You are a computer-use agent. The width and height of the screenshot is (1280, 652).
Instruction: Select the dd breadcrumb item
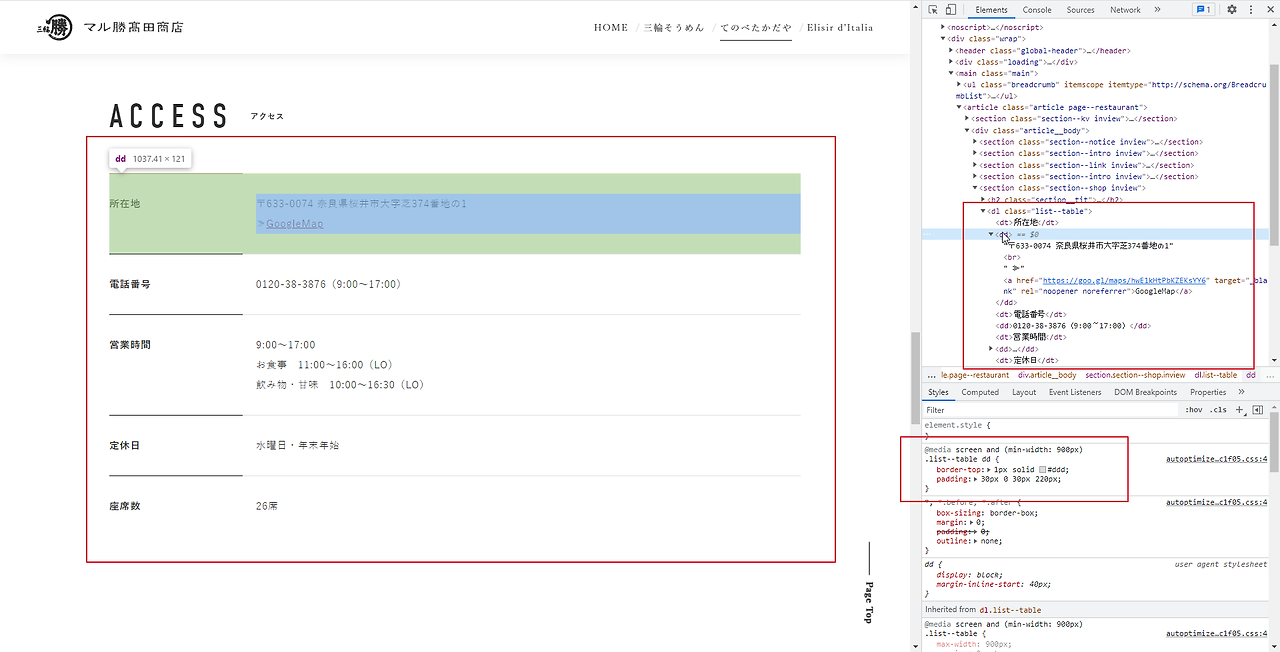[x=1250, y=375]
